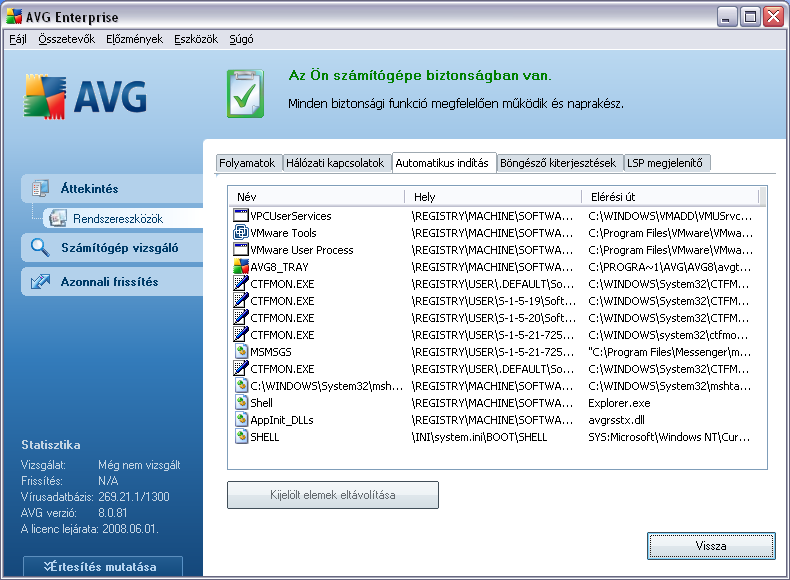Select the AppInit_DLLs entry
Viewport: 790px width, 580px height.
point(282,420)
